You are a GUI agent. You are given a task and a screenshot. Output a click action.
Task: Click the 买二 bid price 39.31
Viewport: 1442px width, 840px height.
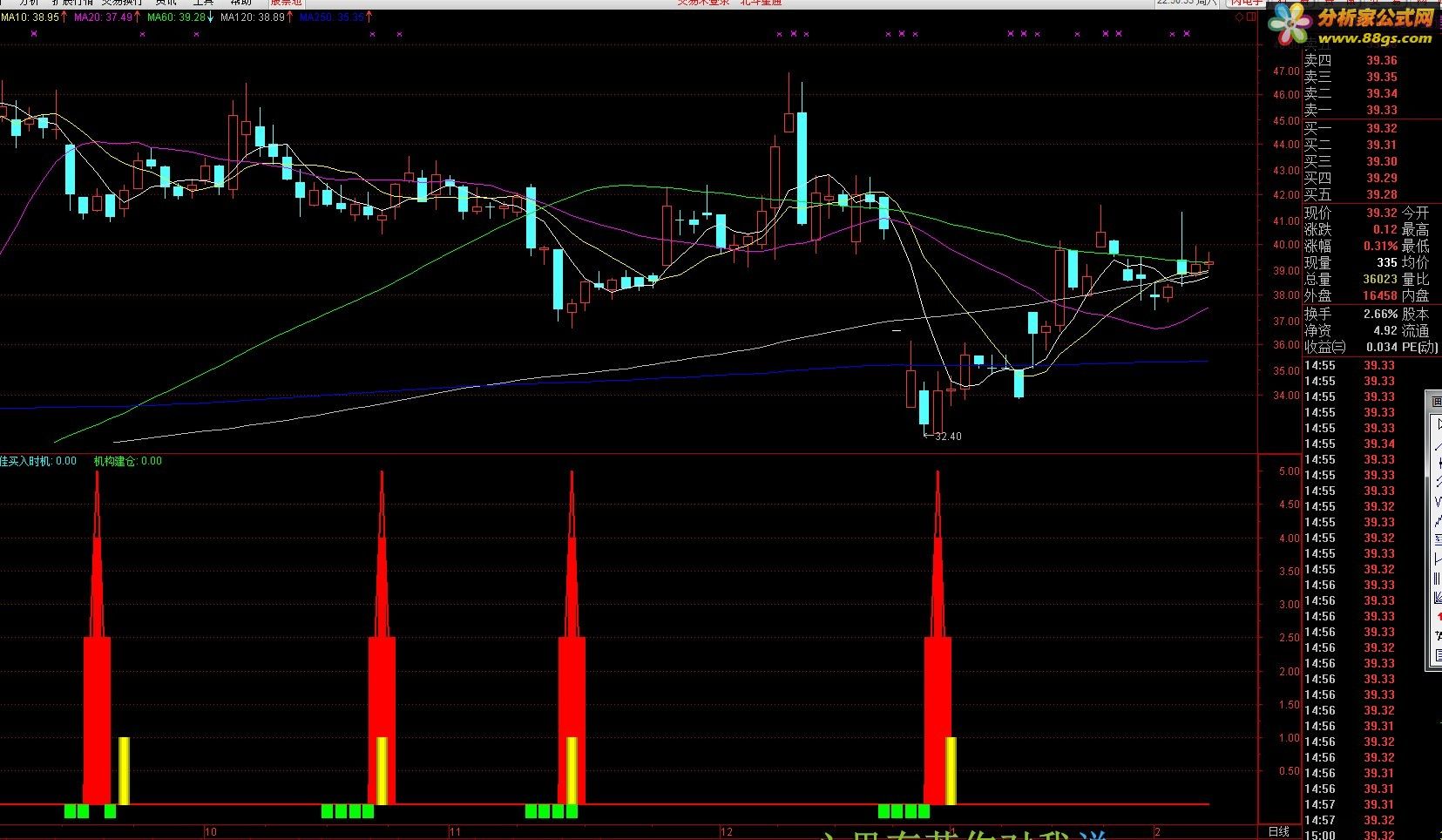[x=1382, y=145]
